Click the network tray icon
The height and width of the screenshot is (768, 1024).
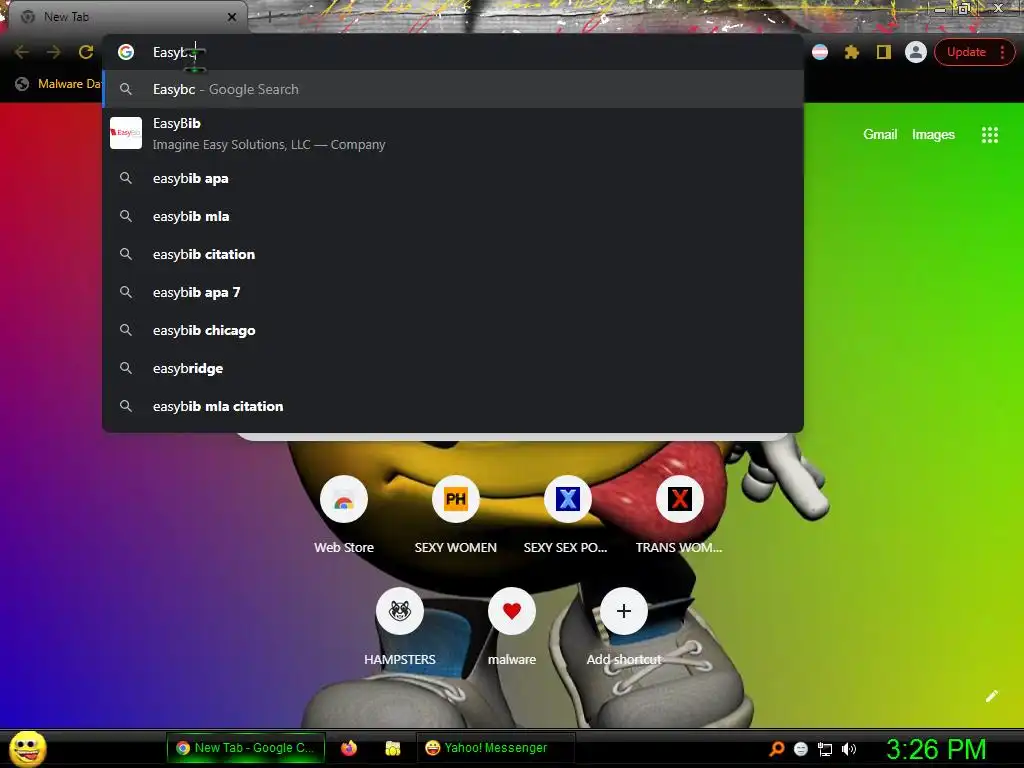[825, 749]
